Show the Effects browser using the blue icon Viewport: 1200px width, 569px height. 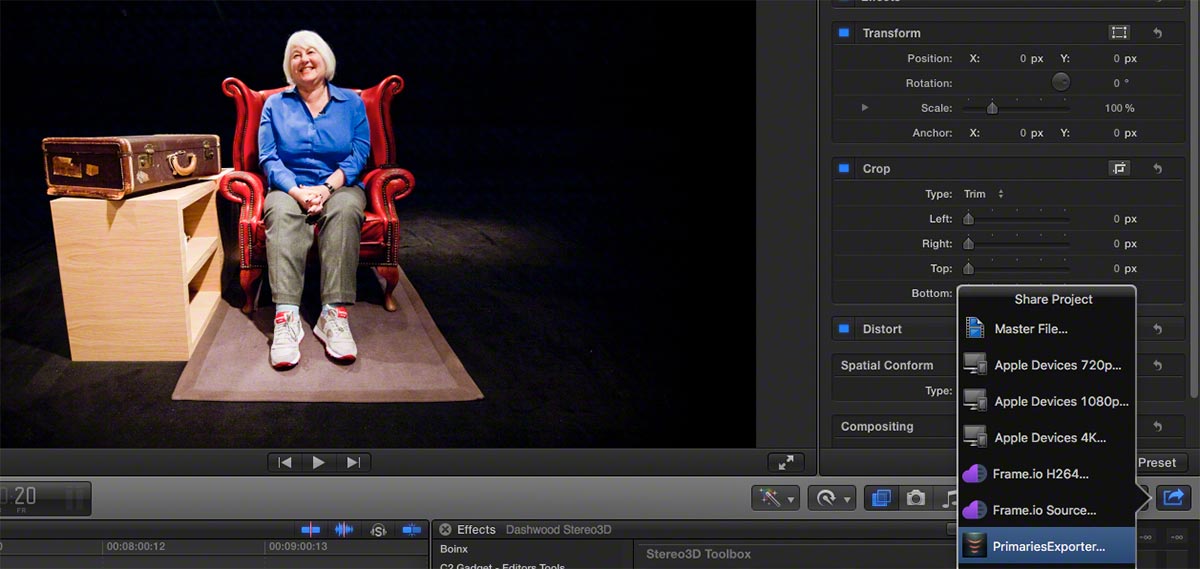click(881, 497)
